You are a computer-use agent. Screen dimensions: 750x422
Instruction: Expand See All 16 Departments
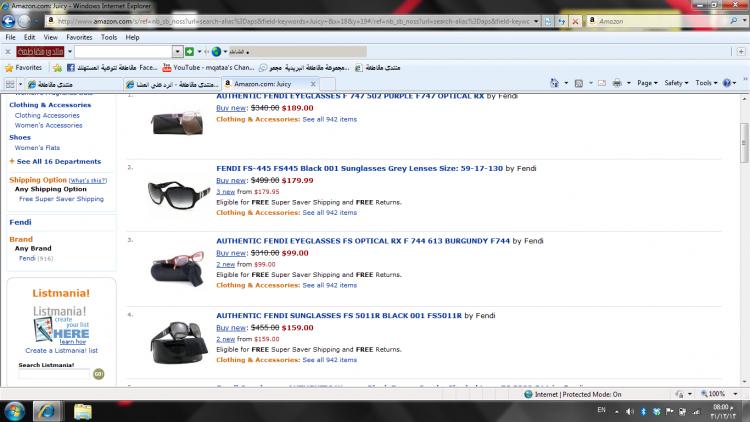(57, 161)
